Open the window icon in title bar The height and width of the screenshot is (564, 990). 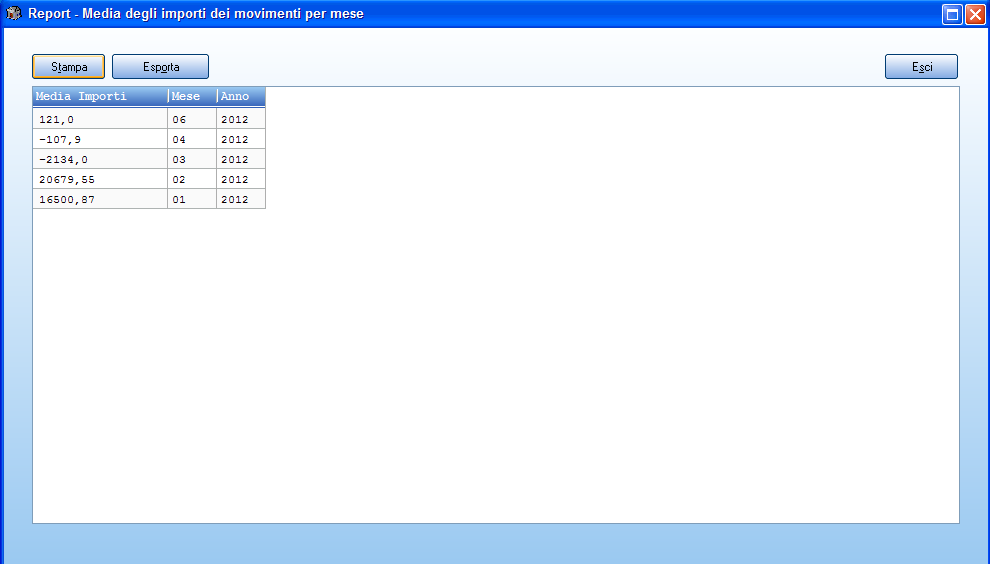(x=13, y=13)
